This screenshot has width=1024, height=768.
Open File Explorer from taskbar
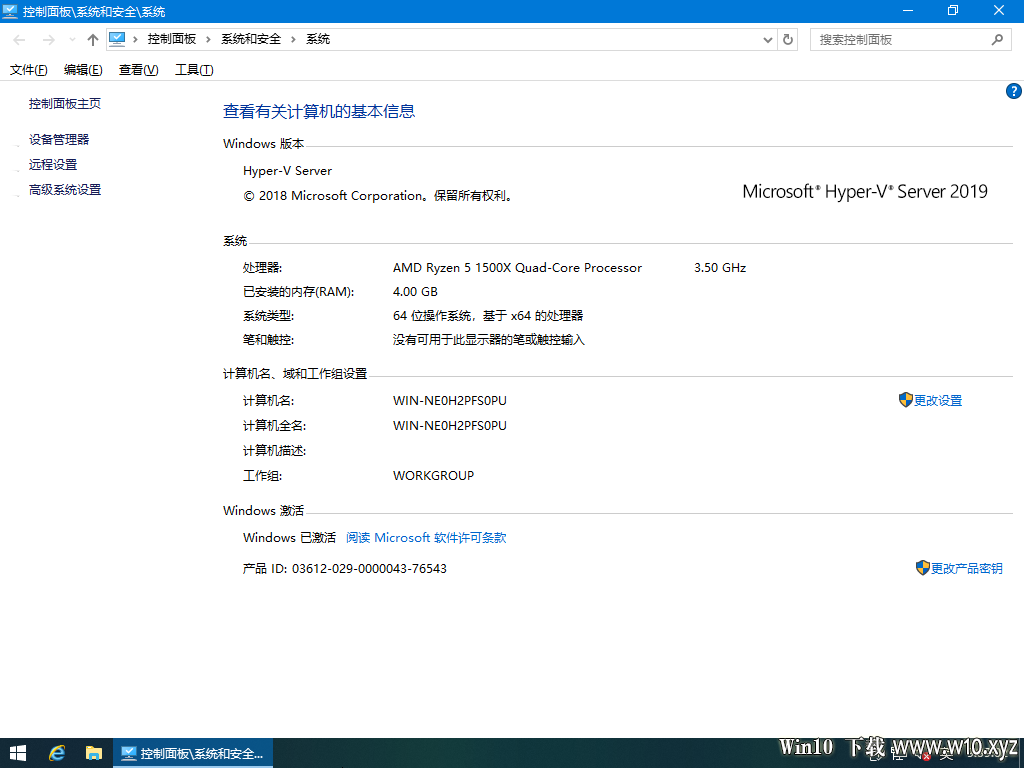94,753
